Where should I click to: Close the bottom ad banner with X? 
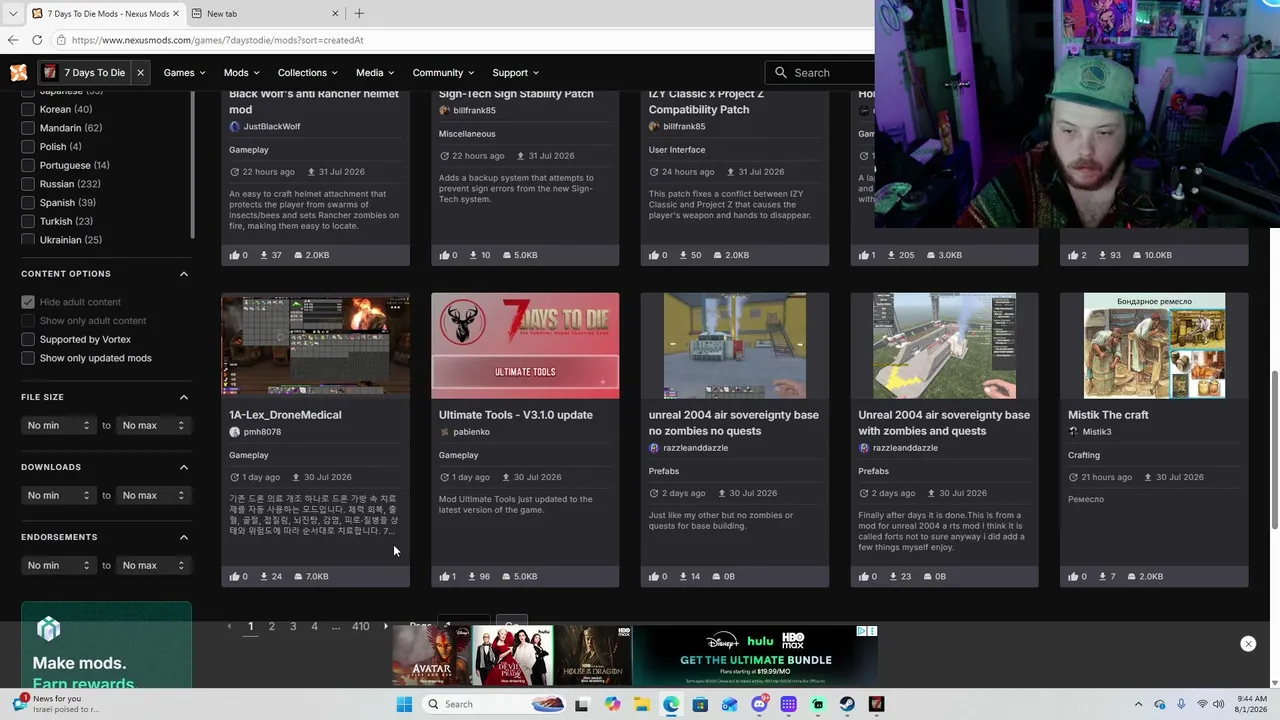point(1248,644)
